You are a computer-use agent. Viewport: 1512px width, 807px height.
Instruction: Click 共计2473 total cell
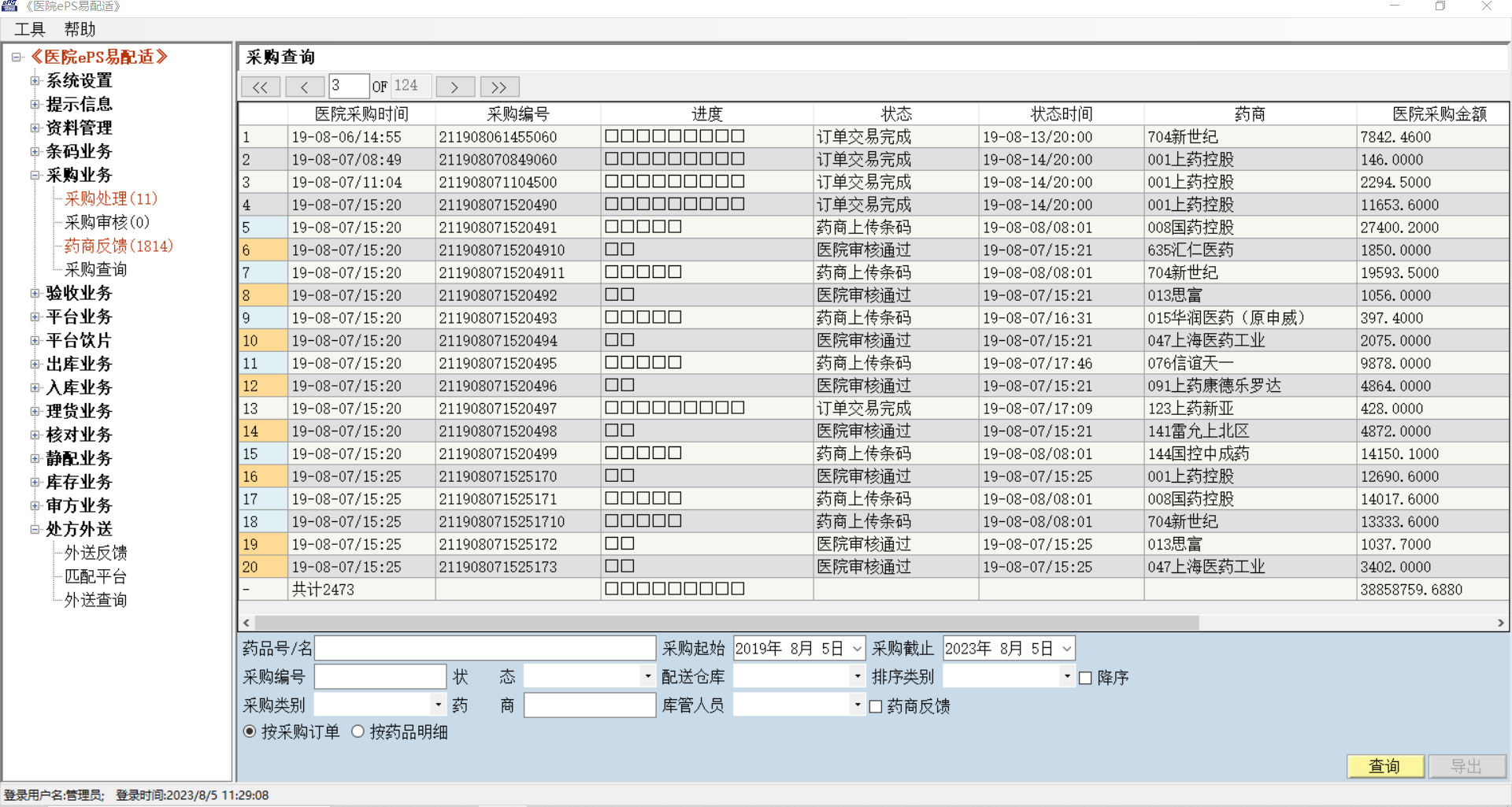(x=361, y=590)
